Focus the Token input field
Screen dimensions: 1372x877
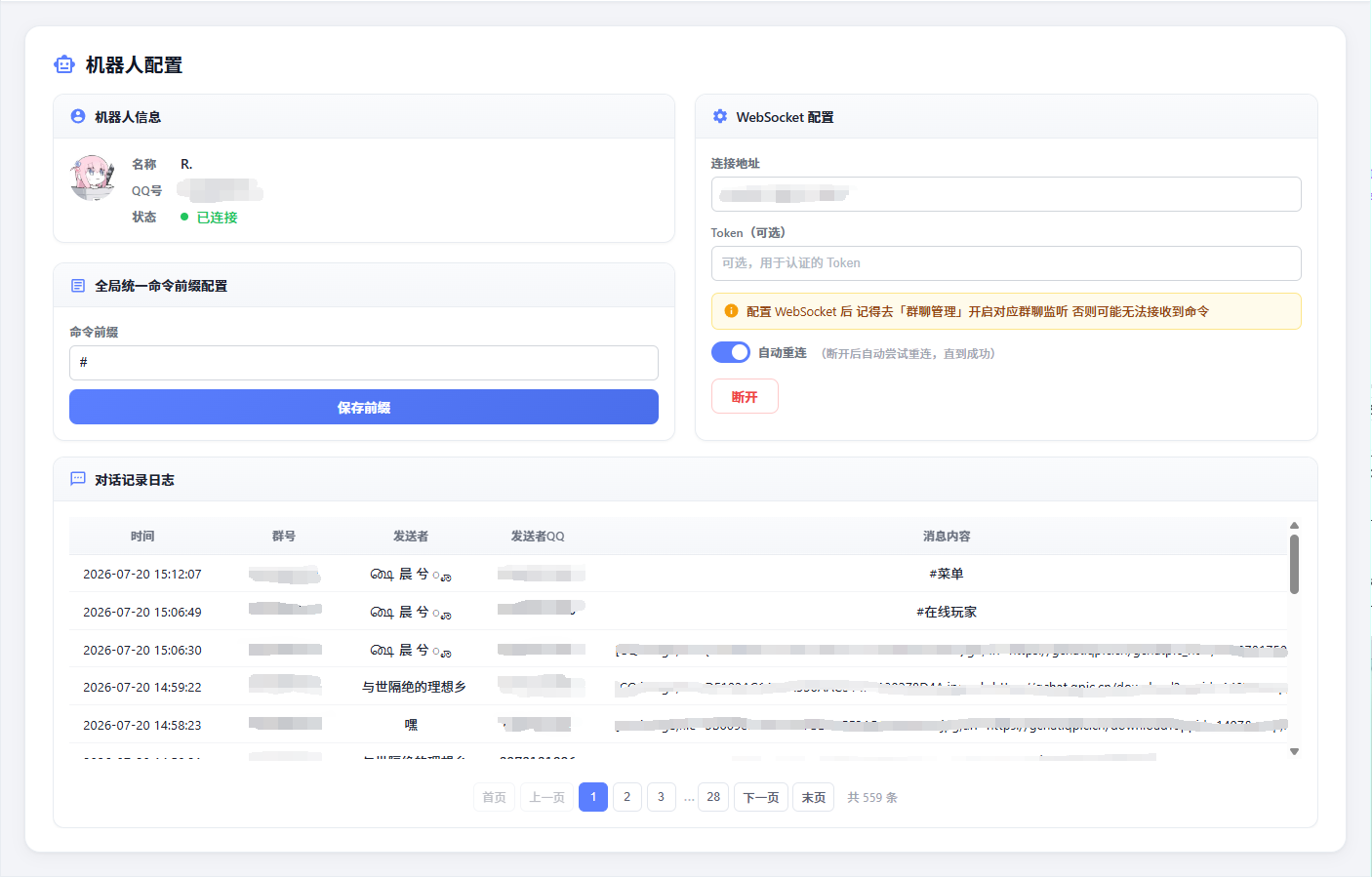(x=1006, y=263)
